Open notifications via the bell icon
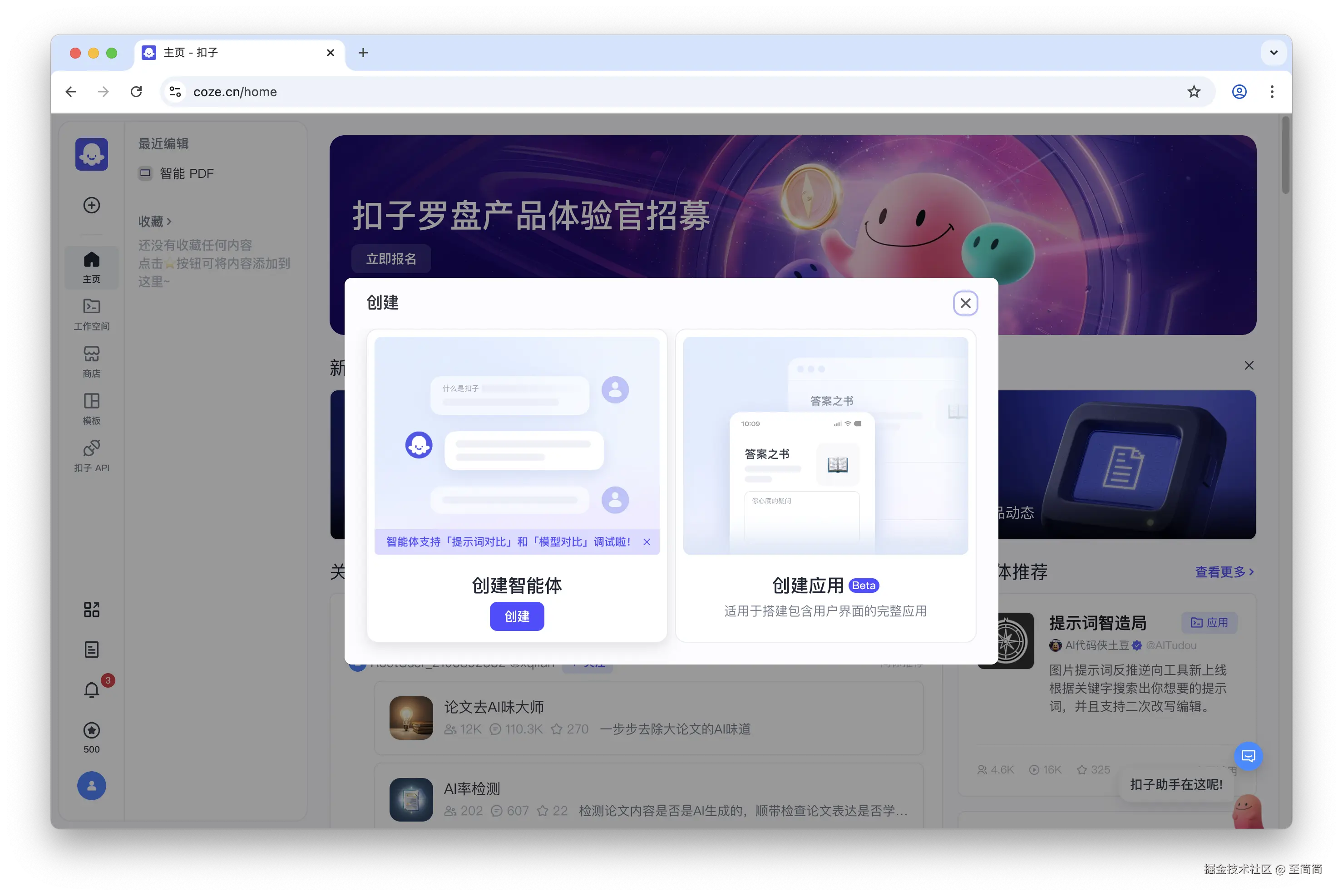The image size is (1343, 896). tap(91, 689)
